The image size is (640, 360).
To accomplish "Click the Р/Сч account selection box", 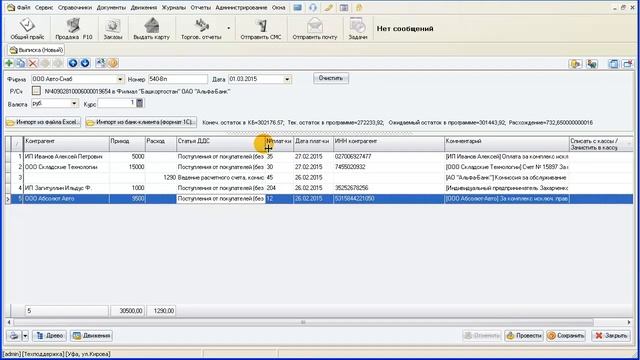I will pos(36,91).
